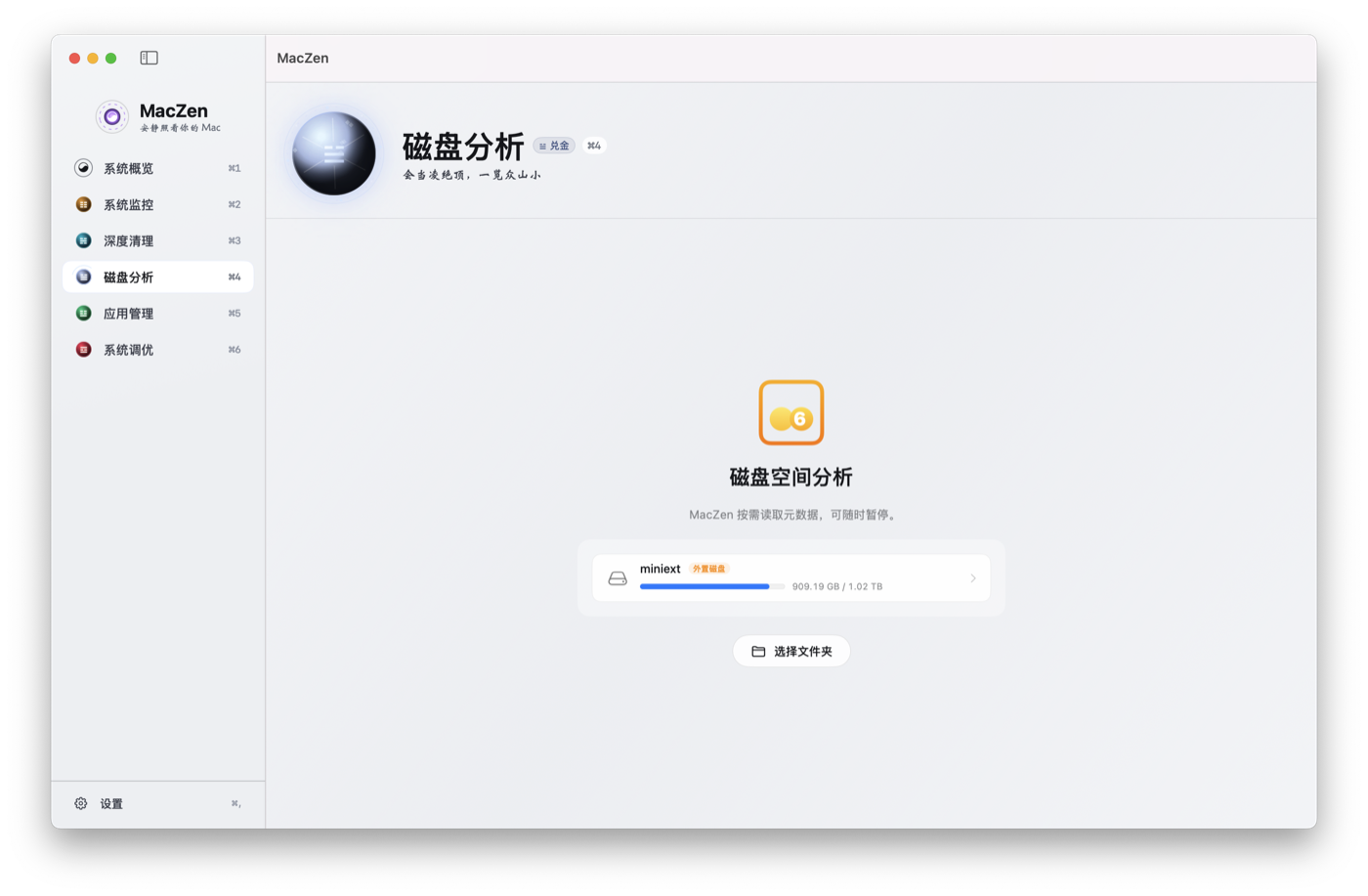Viewport: 1368px width, 896px height.
Task: Click the 兑金 badge next to title
Action: [x=554, y=146]
